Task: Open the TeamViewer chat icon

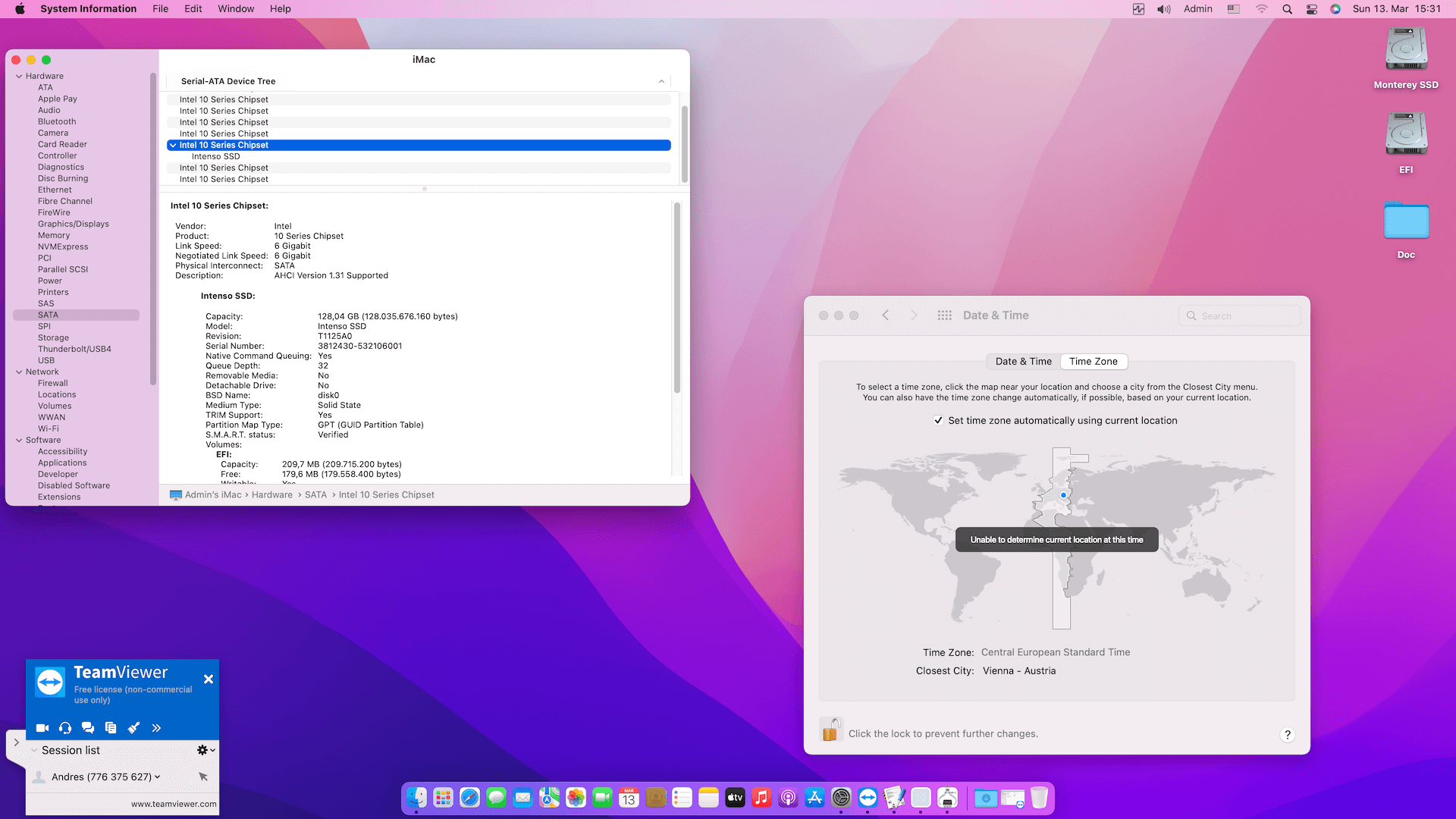Action: 88,727
